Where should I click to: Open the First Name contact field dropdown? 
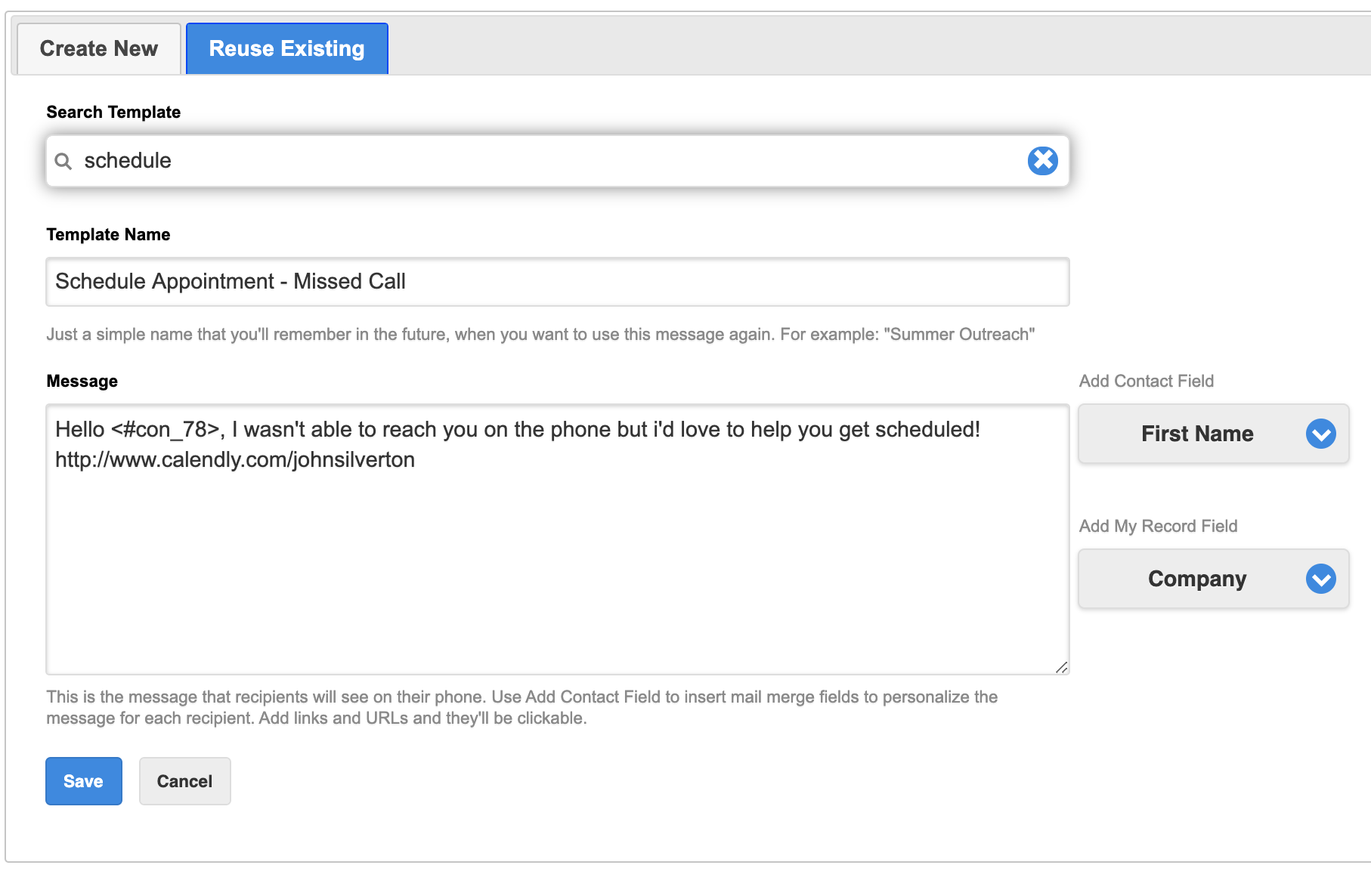(x=1213, y=434)
